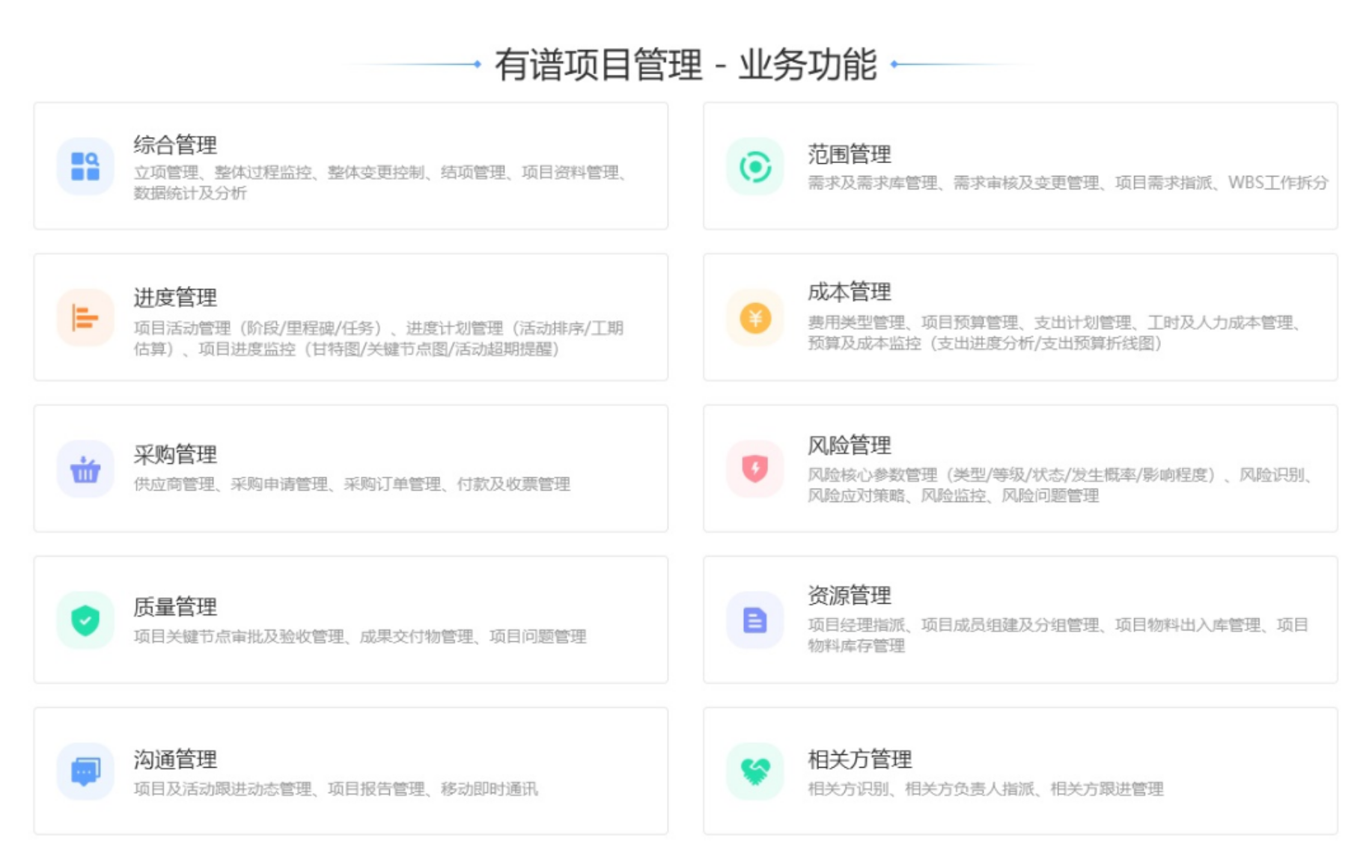Select the 采购管理 feature card
This screenshot has height=868, width=1372.
(x=352, y=465)
